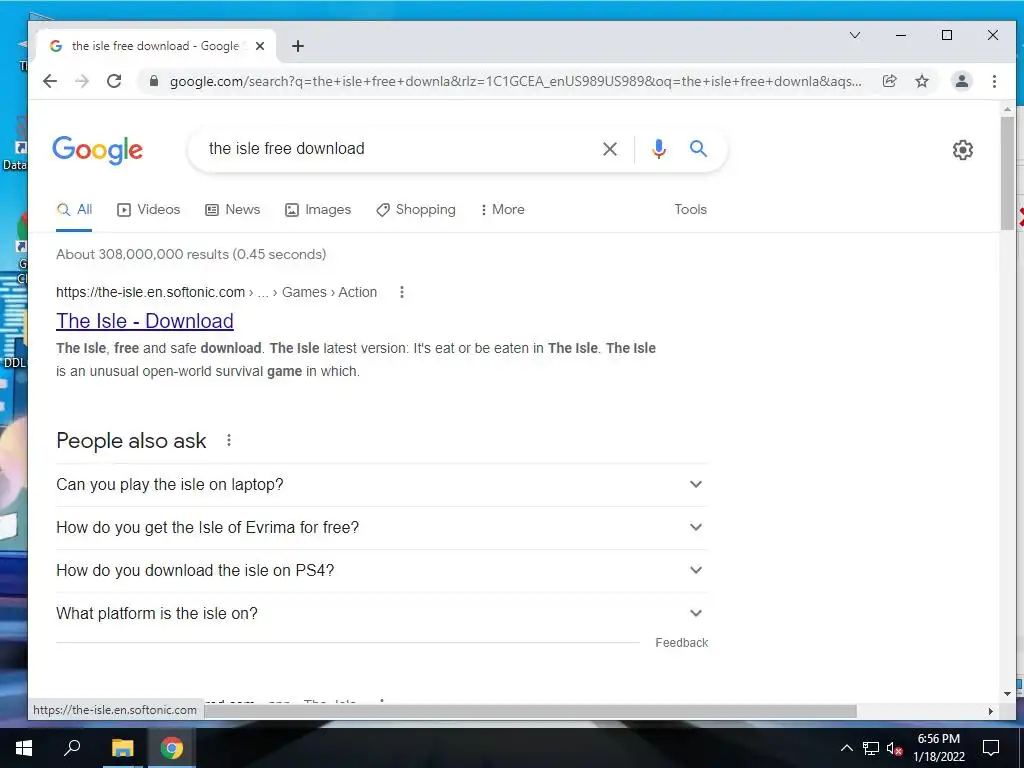Open 'The Isle - Download' result link
1024x768 pixels.
click(x=145, y=321)
